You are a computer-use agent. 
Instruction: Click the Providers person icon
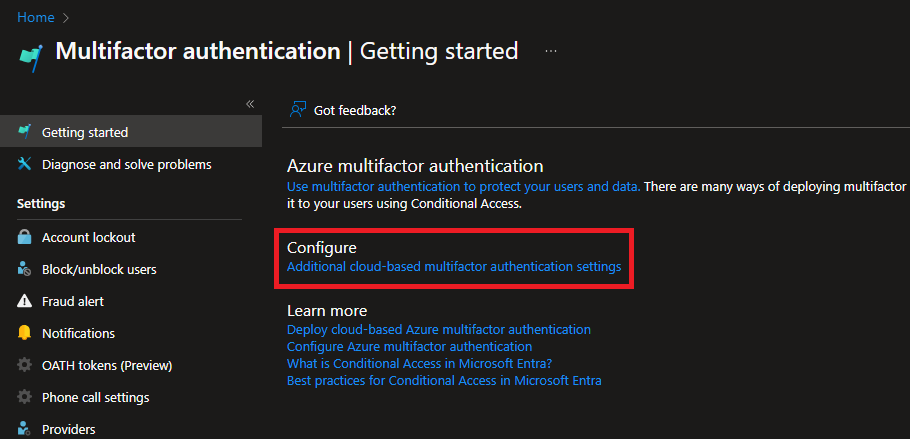[24, 429]
